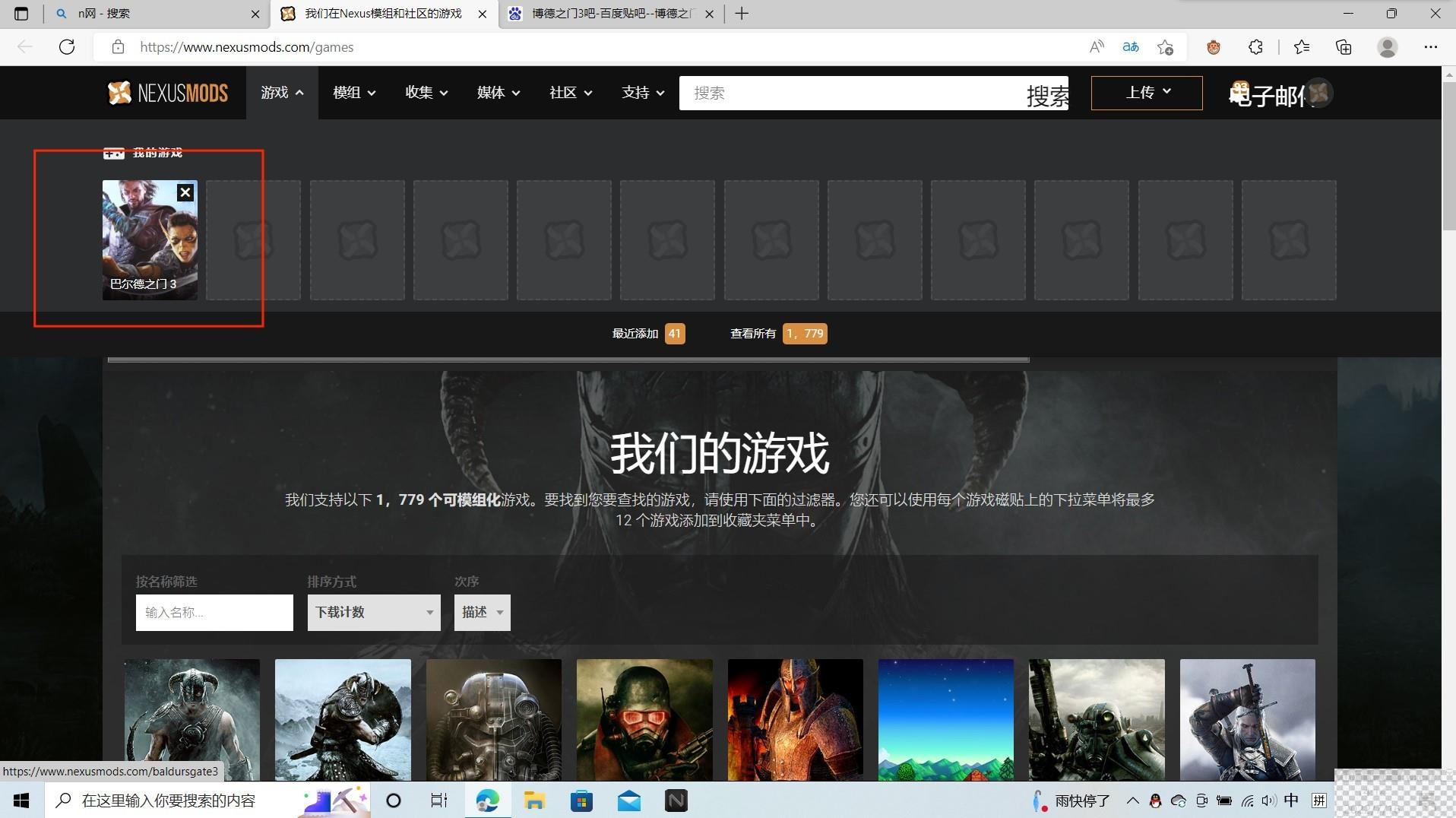1456x818 pixels.
Task: Open the Stardew Valley night-sky thumbnail
Action: coord(946,720)
